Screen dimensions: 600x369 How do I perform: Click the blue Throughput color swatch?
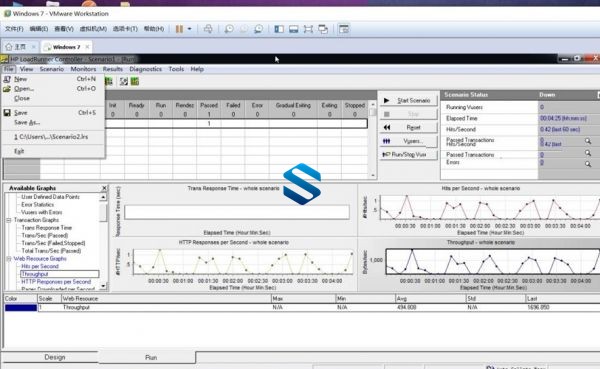(x=21, y=308)
